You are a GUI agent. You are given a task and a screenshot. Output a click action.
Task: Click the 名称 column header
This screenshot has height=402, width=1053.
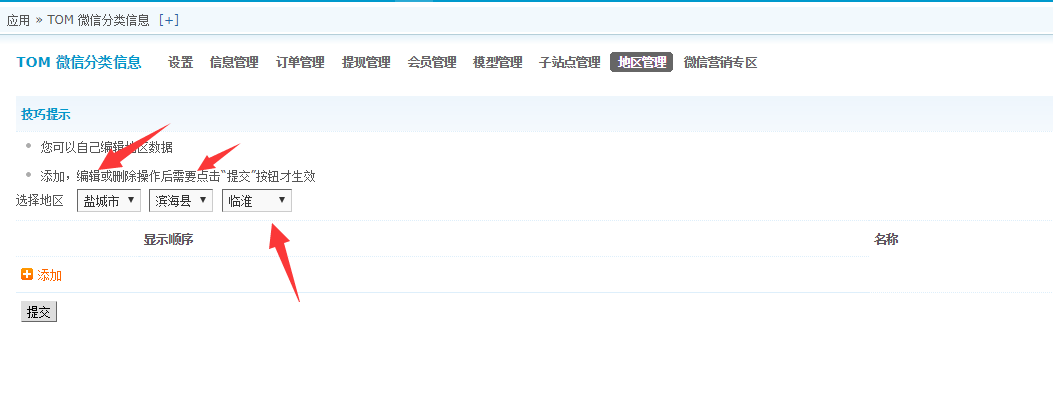click(x=886, y=239)
